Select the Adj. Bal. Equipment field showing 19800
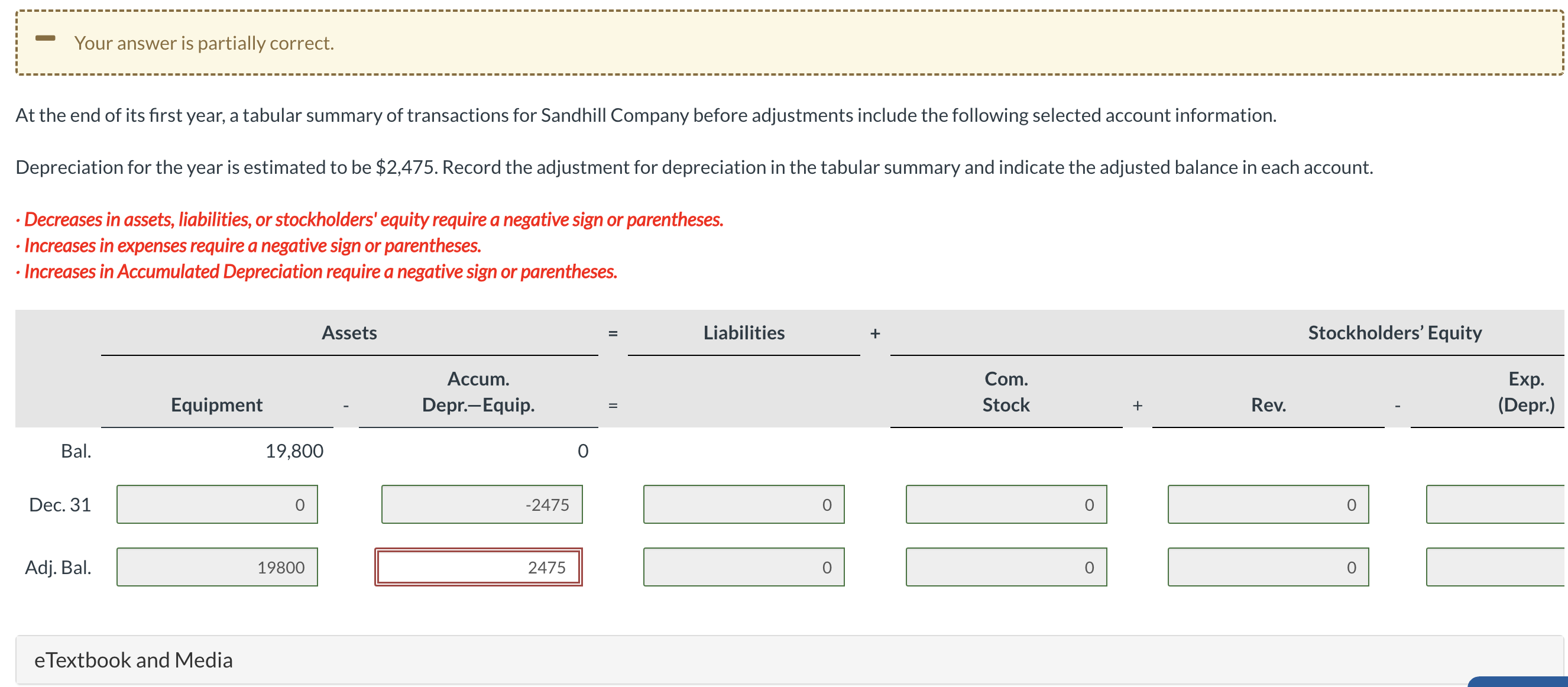The width and height of the screenshot is (1568, 687). tap(217, 567)
